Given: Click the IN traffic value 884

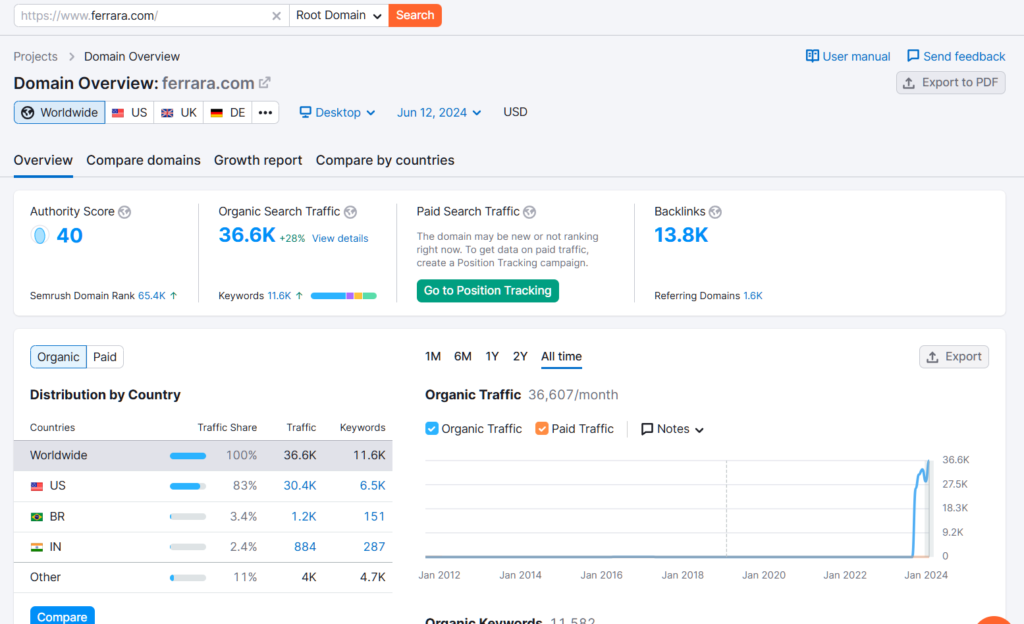Looking at the screenshot, I should (305, 546).
